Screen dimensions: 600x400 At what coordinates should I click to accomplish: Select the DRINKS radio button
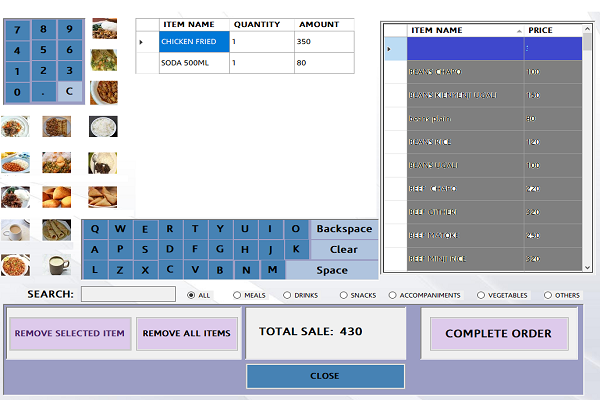288,295
